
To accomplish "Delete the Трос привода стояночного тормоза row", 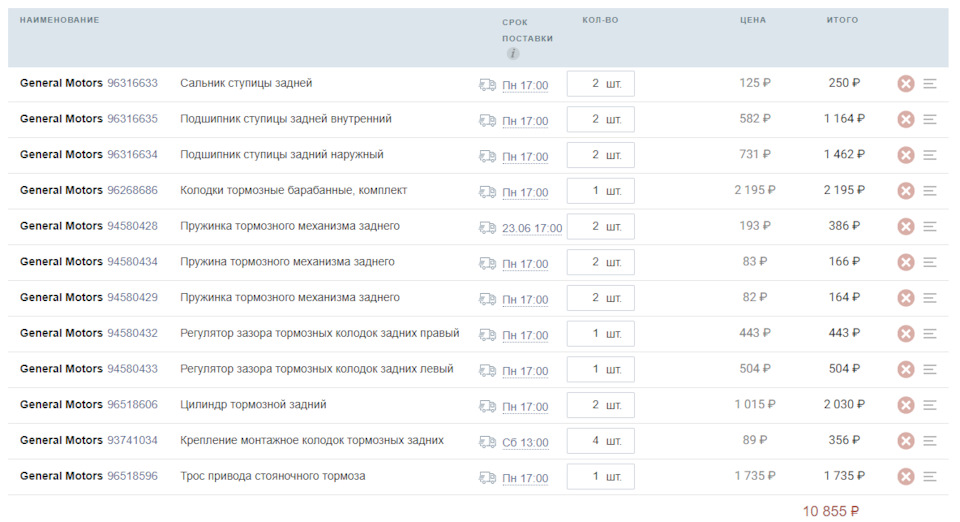I will pos(906,477).
